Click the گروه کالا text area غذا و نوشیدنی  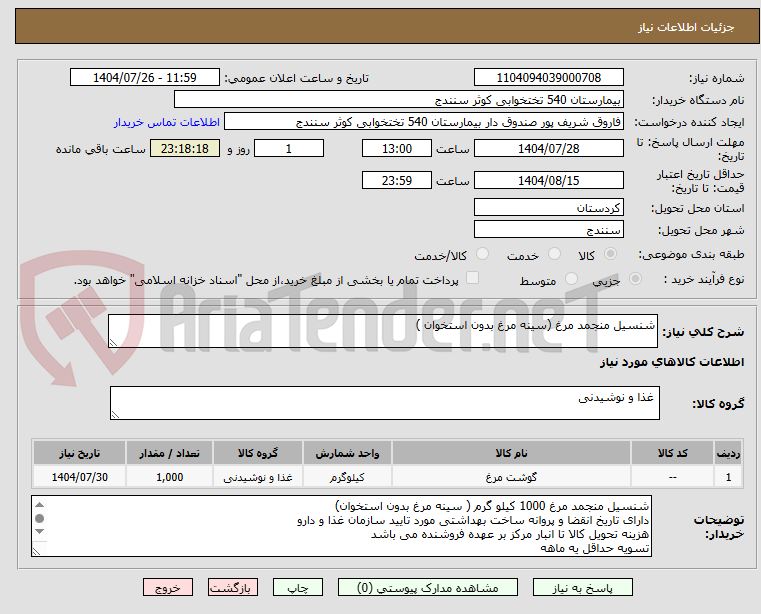pyautogui.click(x=384, y=403)
